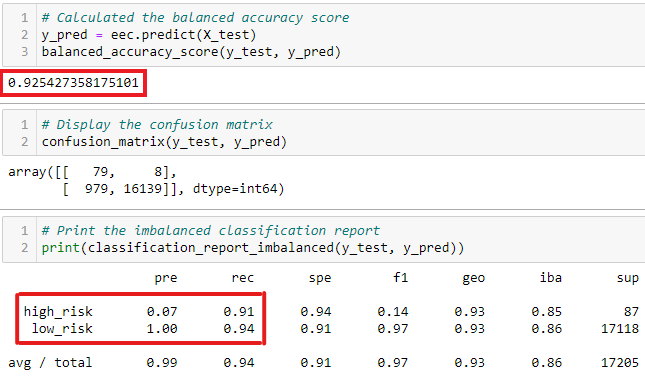This screenshot has width=645, height=378.
Task: Click the Display the confusion matrix comment
Action: [157, 125]
